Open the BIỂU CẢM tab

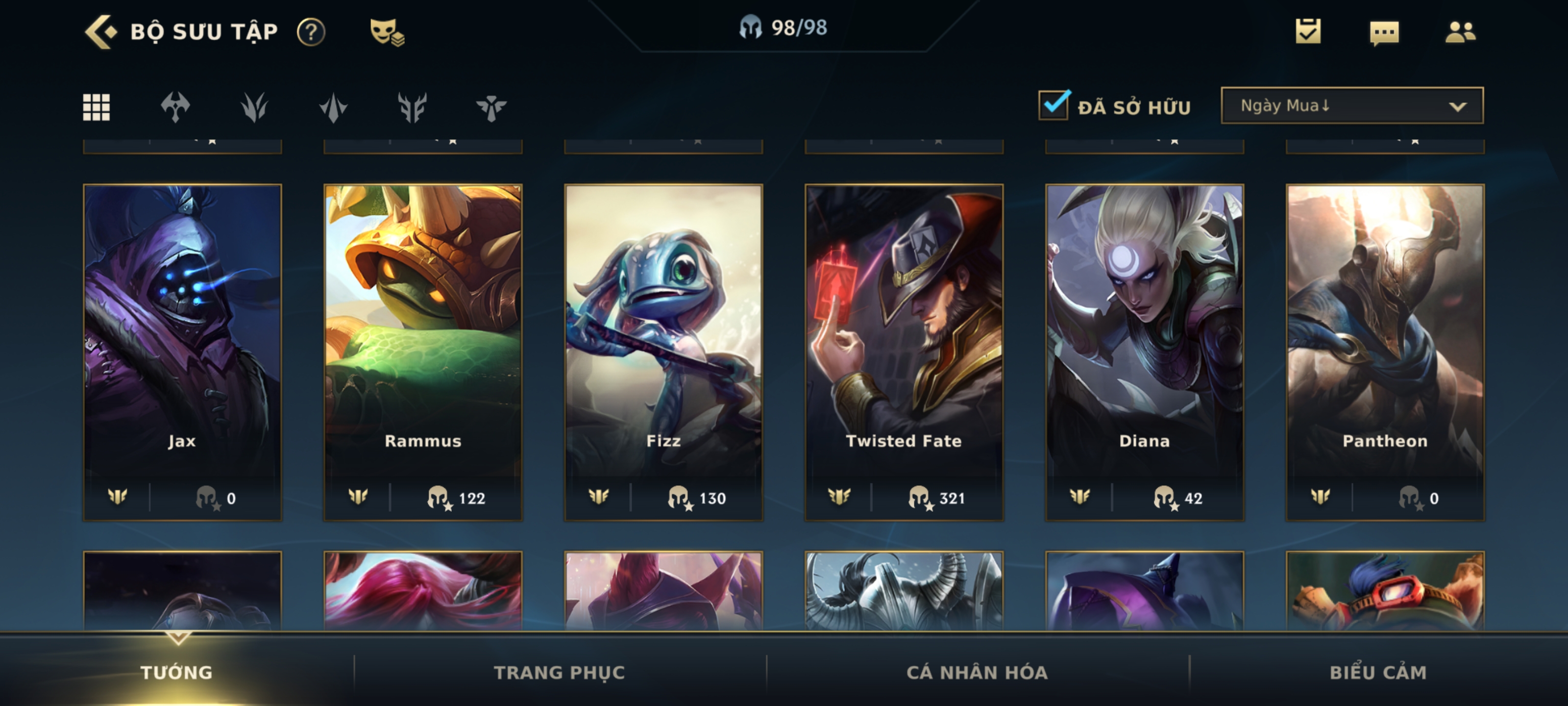point(1378,673)
